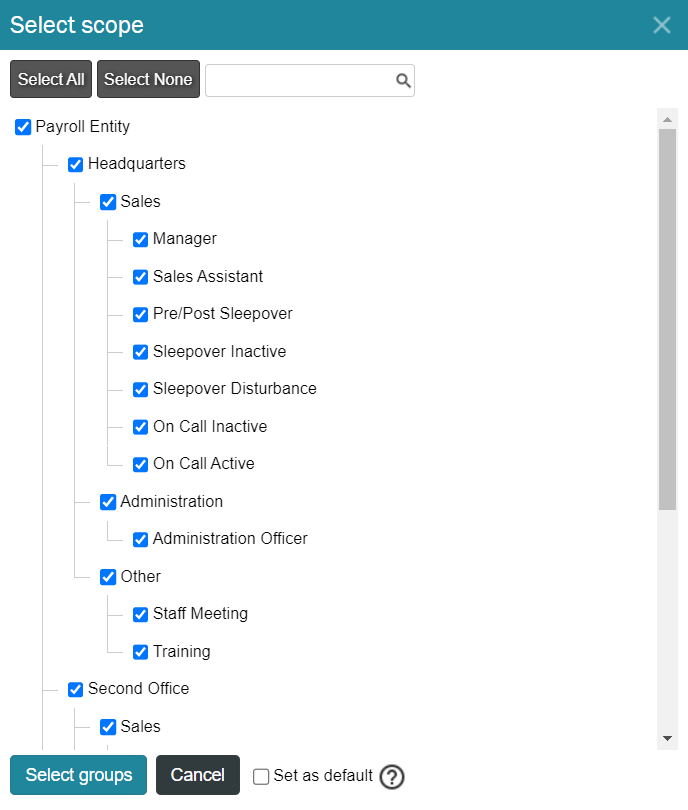Open the help question mark icon
The height and width of the screenshot is (810, 688).
point(392,777)
